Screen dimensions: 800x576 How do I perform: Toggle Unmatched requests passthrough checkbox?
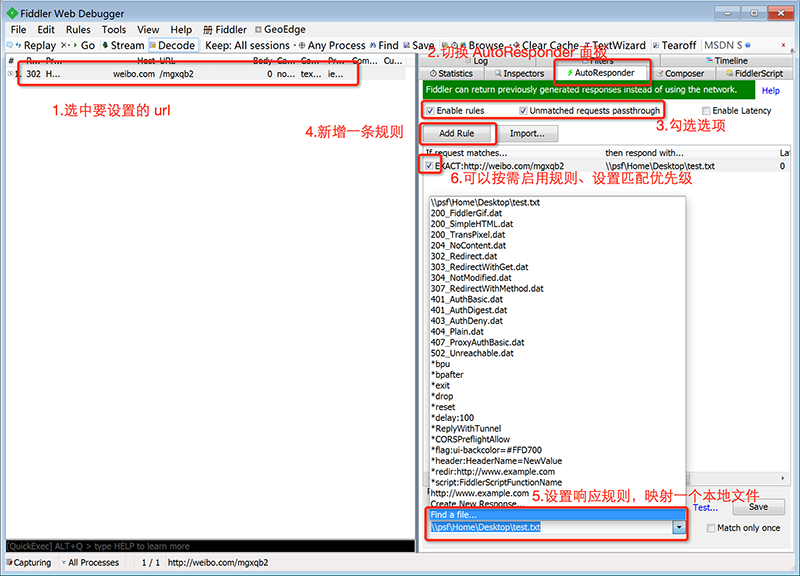pos(523,110)
